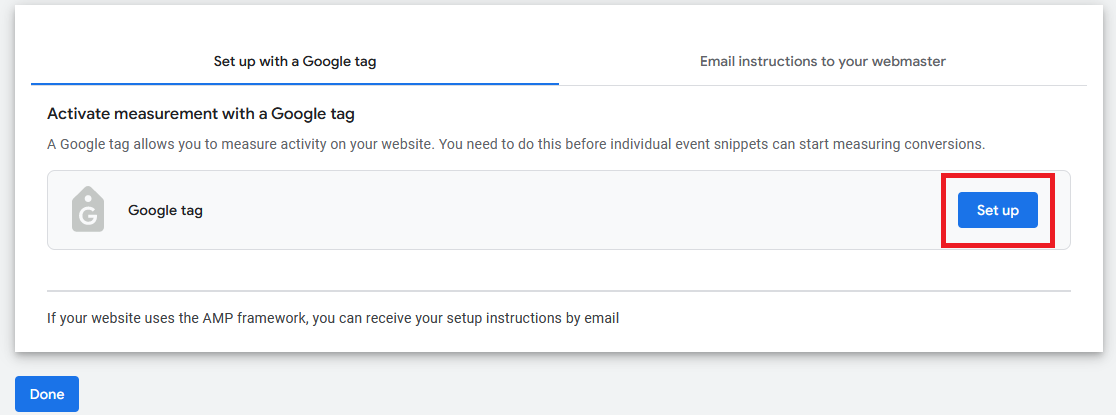Click the Google tag price-tag icon

pyautogui.click(x=88, y=210)
